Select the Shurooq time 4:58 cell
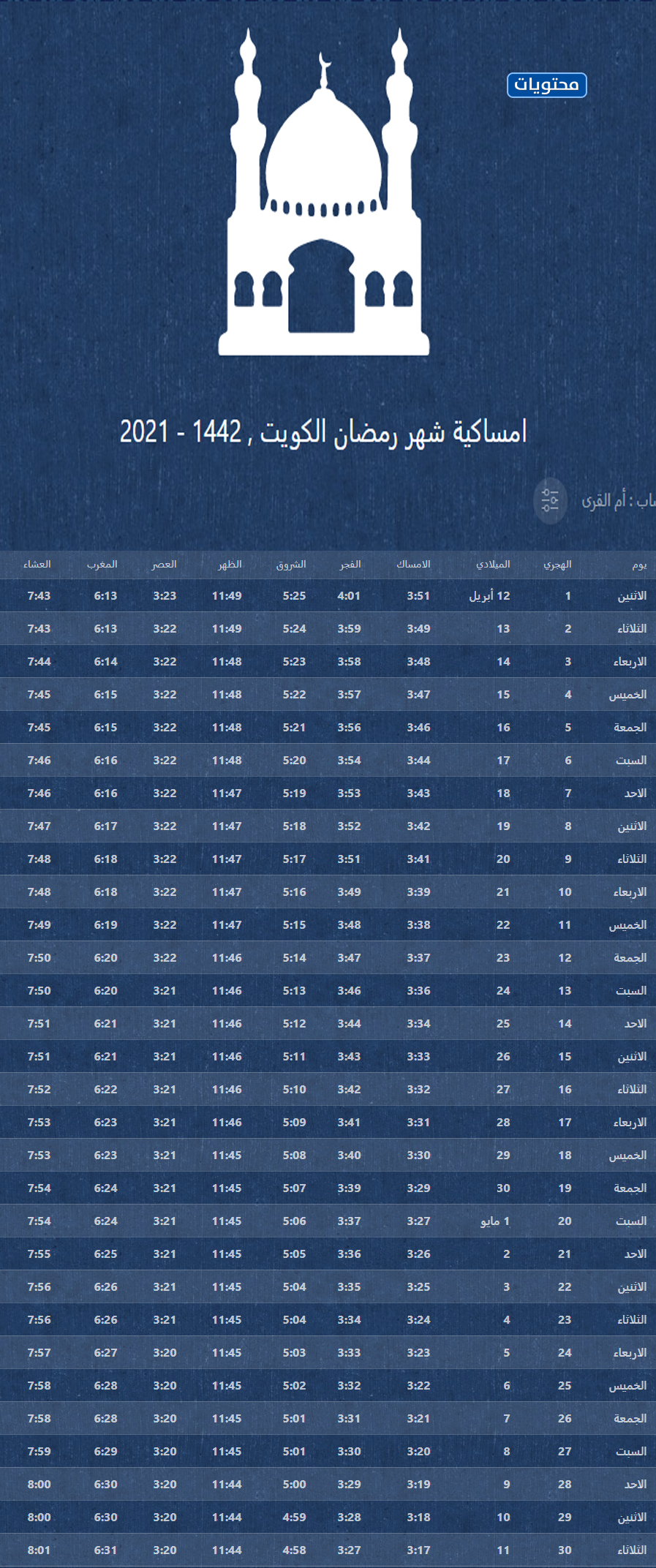Screen dimensions: 656x1568 tap(294, 1550)
